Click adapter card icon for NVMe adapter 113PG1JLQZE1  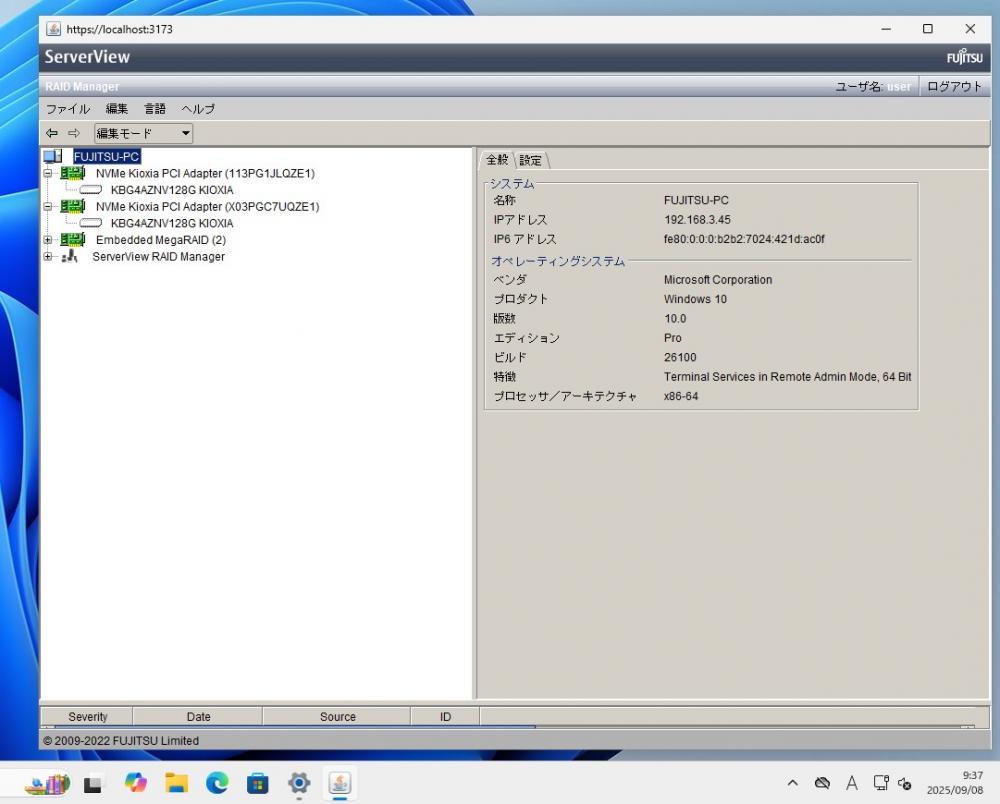[x=73, y=173]
